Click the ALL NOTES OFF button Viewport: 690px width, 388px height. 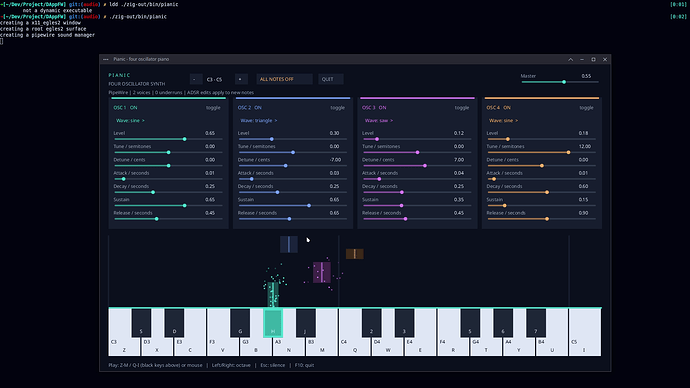coord(284,79)
